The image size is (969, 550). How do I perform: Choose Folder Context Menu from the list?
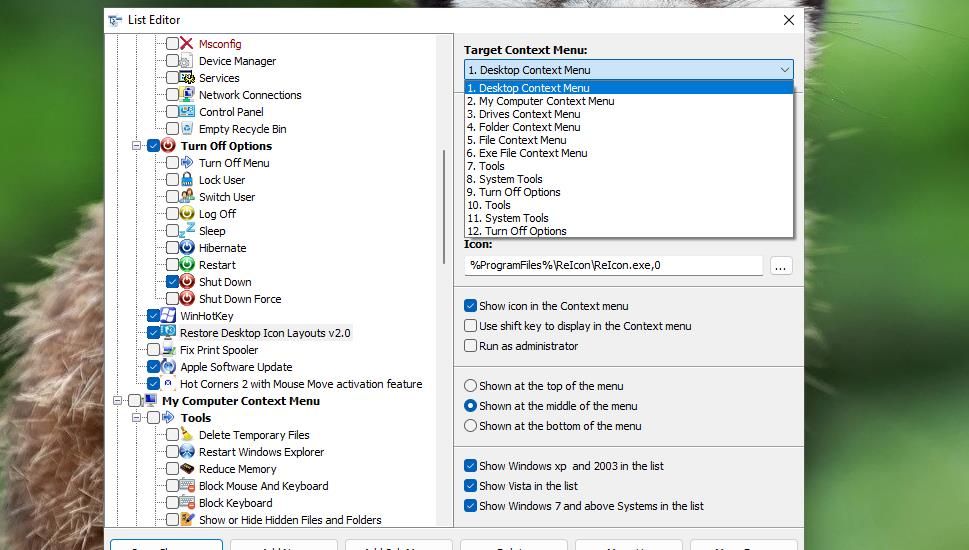pos(529,127)
